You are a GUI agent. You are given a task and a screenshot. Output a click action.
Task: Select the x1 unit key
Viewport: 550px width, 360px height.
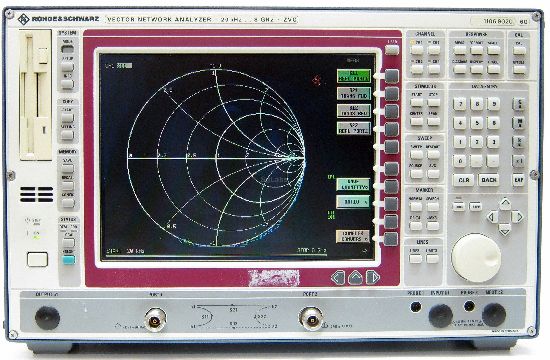point(519,161)
